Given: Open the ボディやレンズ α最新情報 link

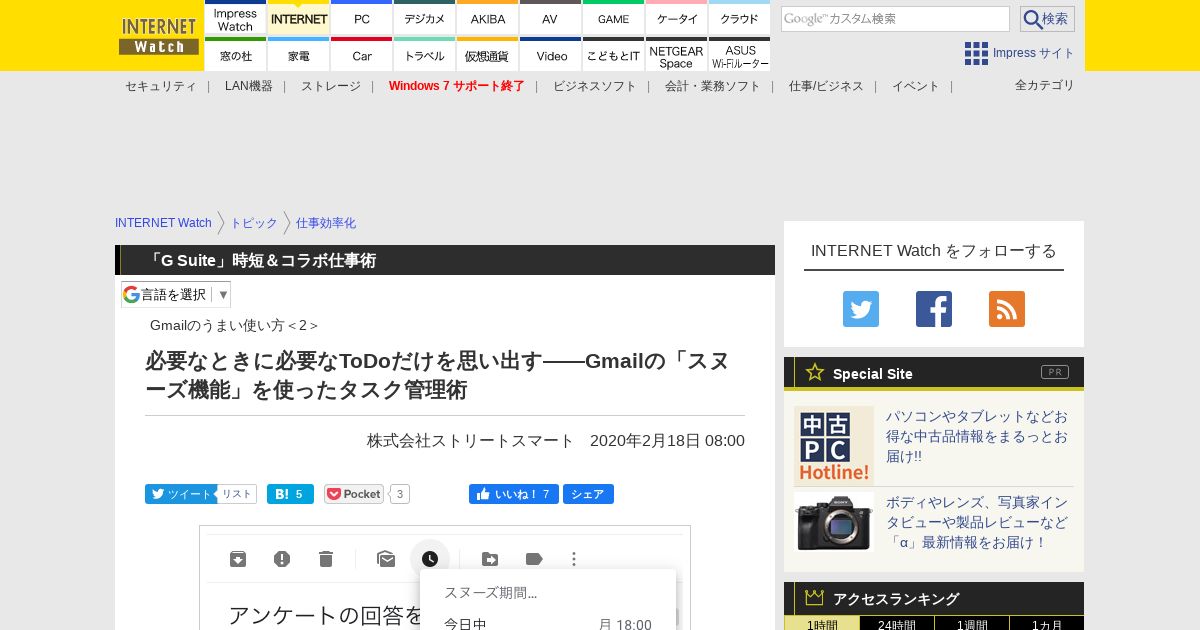Looking at the screenshot, I should coord(977,522).
